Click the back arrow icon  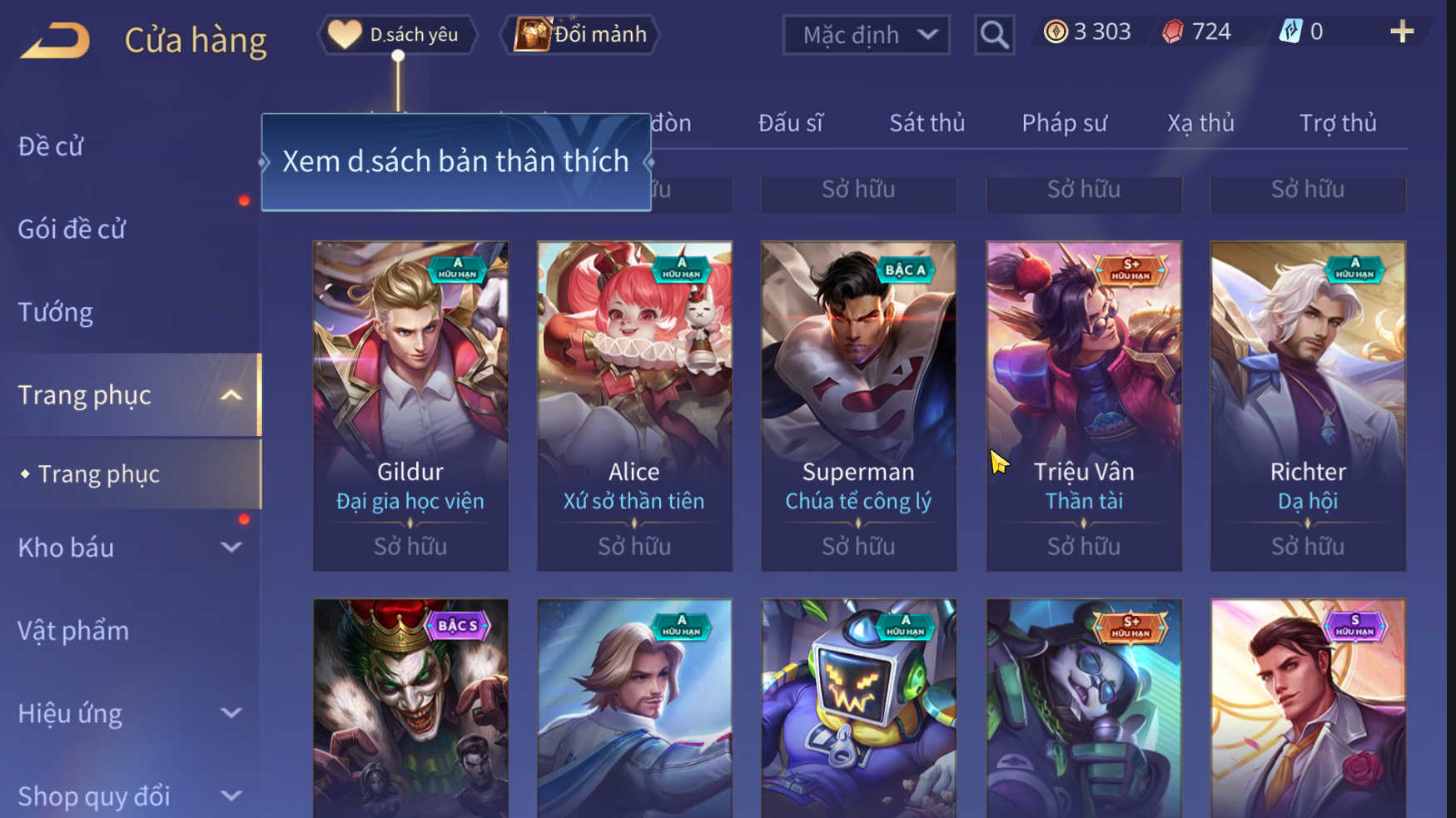tap(55, 40)
